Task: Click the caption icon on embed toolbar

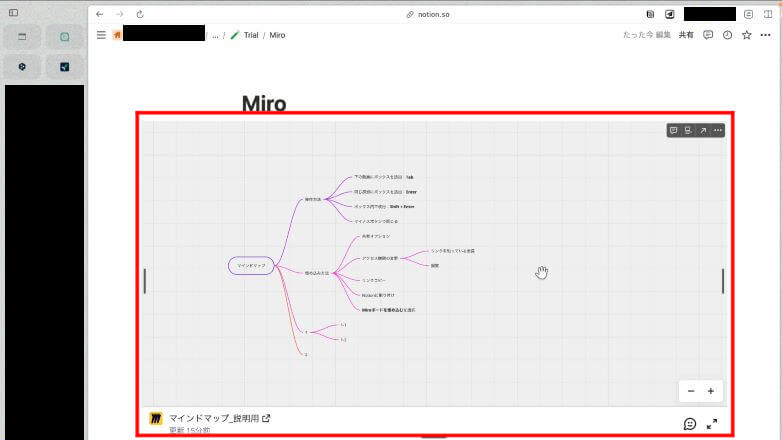Action: (x=688, y=130)
